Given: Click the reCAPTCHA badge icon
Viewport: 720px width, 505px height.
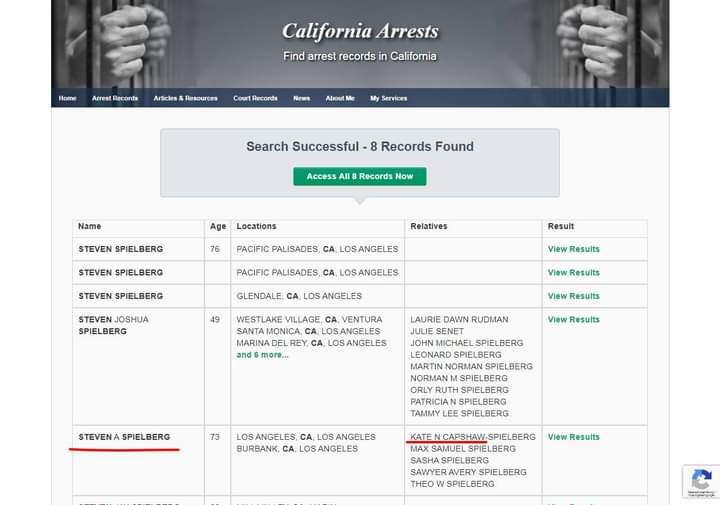Looking at the screenshot, I should point(701,480).
